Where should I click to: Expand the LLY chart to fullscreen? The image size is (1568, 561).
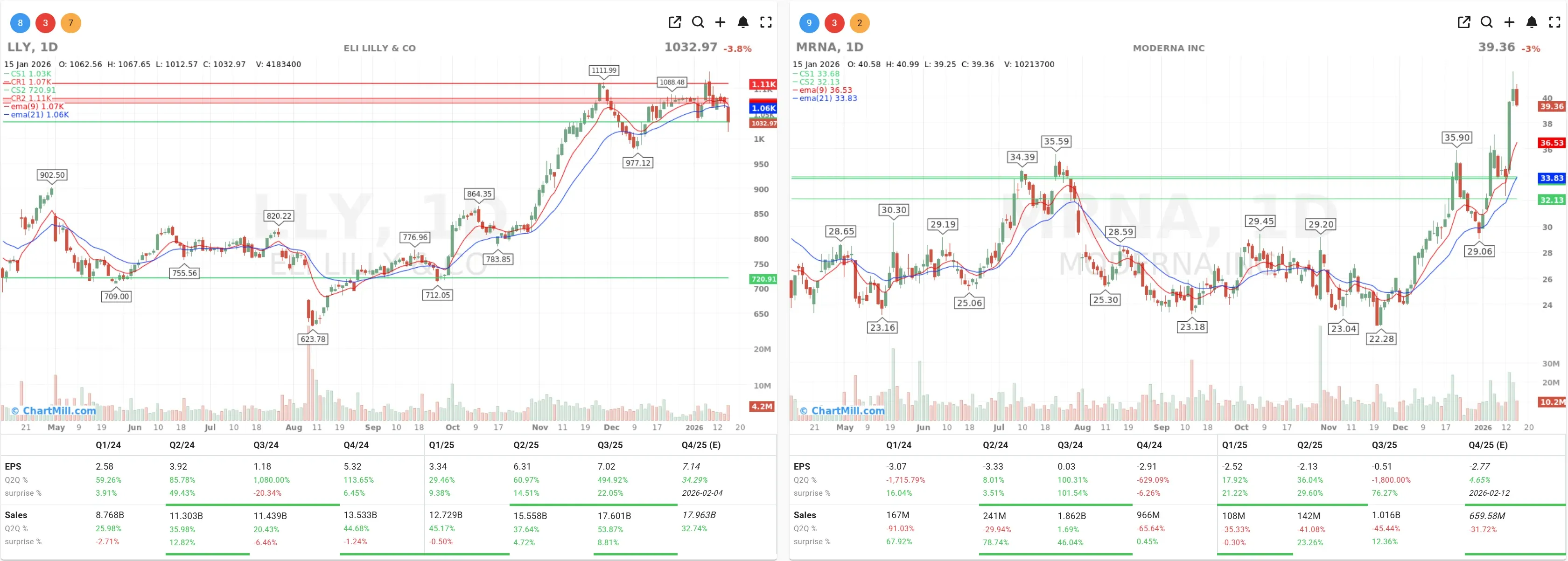click(766, 22)
